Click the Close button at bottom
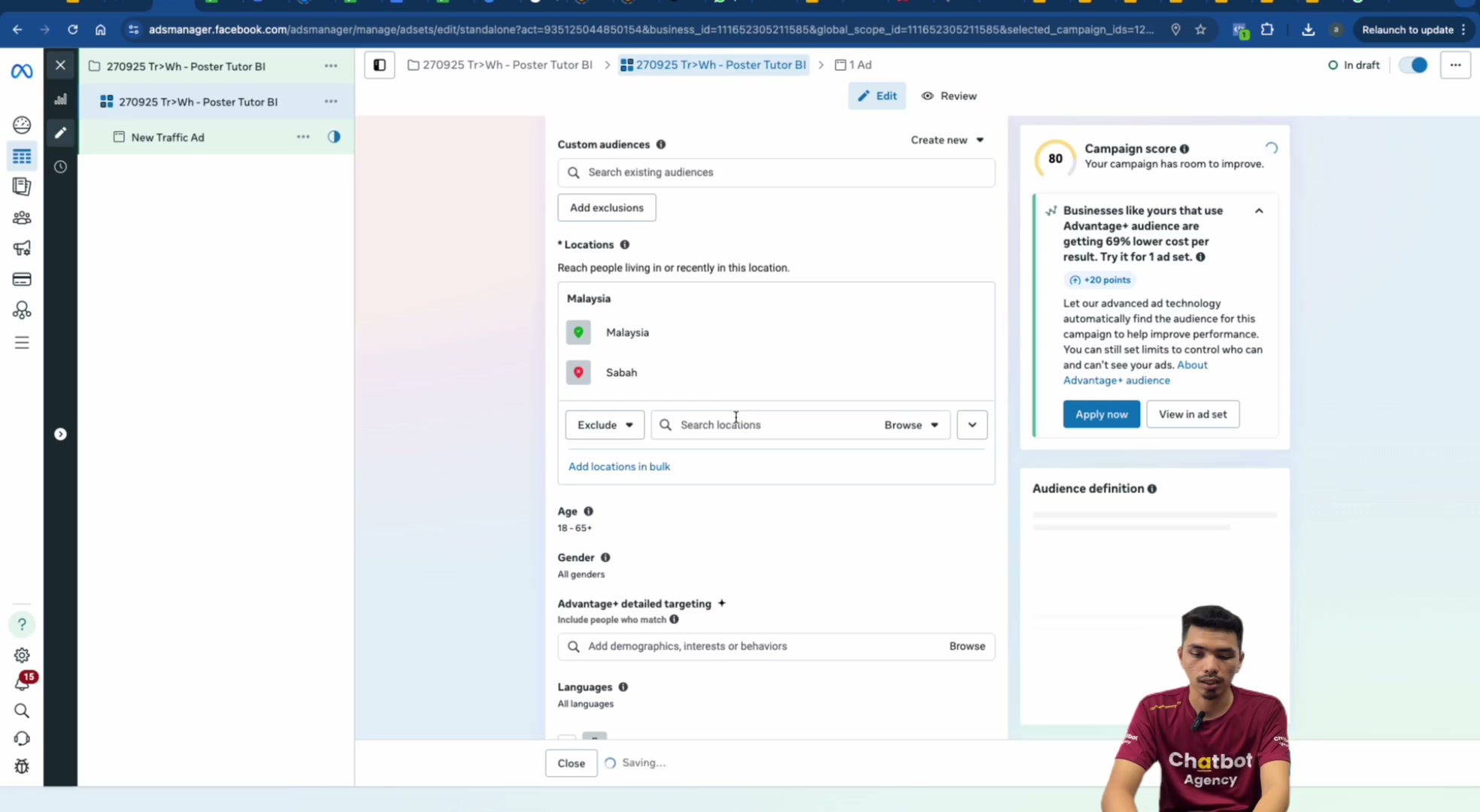Image resolution: width=1480 pixels, height=812 pixels. pos(572,763)
